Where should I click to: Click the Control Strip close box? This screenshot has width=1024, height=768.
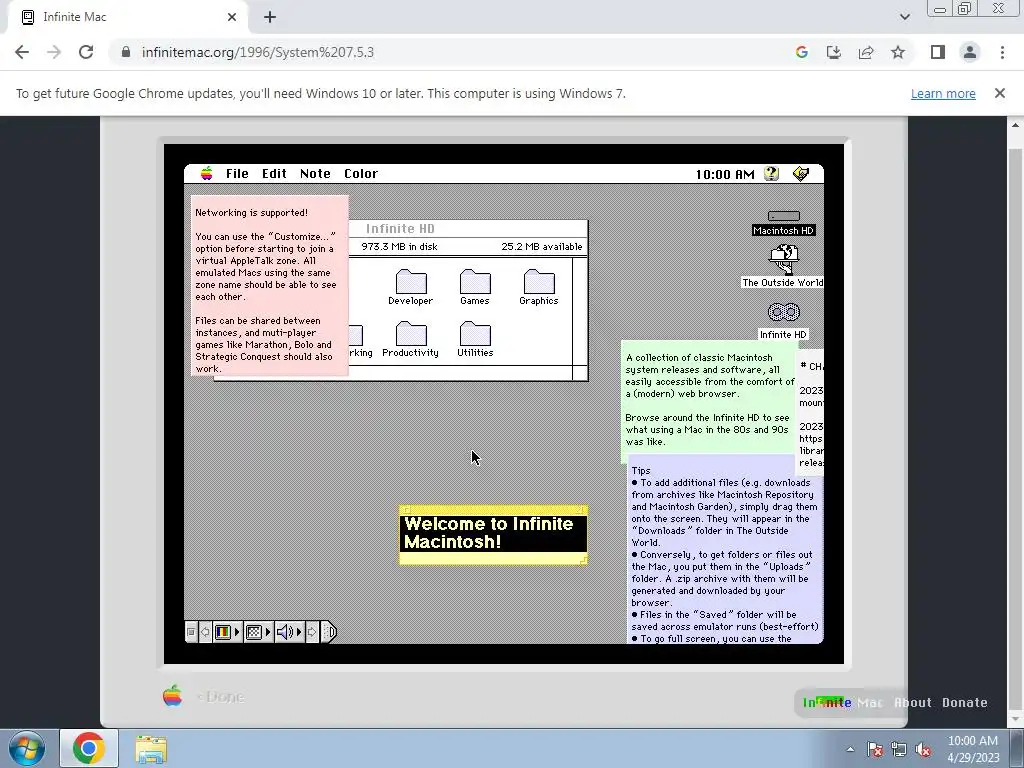pyautogui.click(x=191, y=632)
